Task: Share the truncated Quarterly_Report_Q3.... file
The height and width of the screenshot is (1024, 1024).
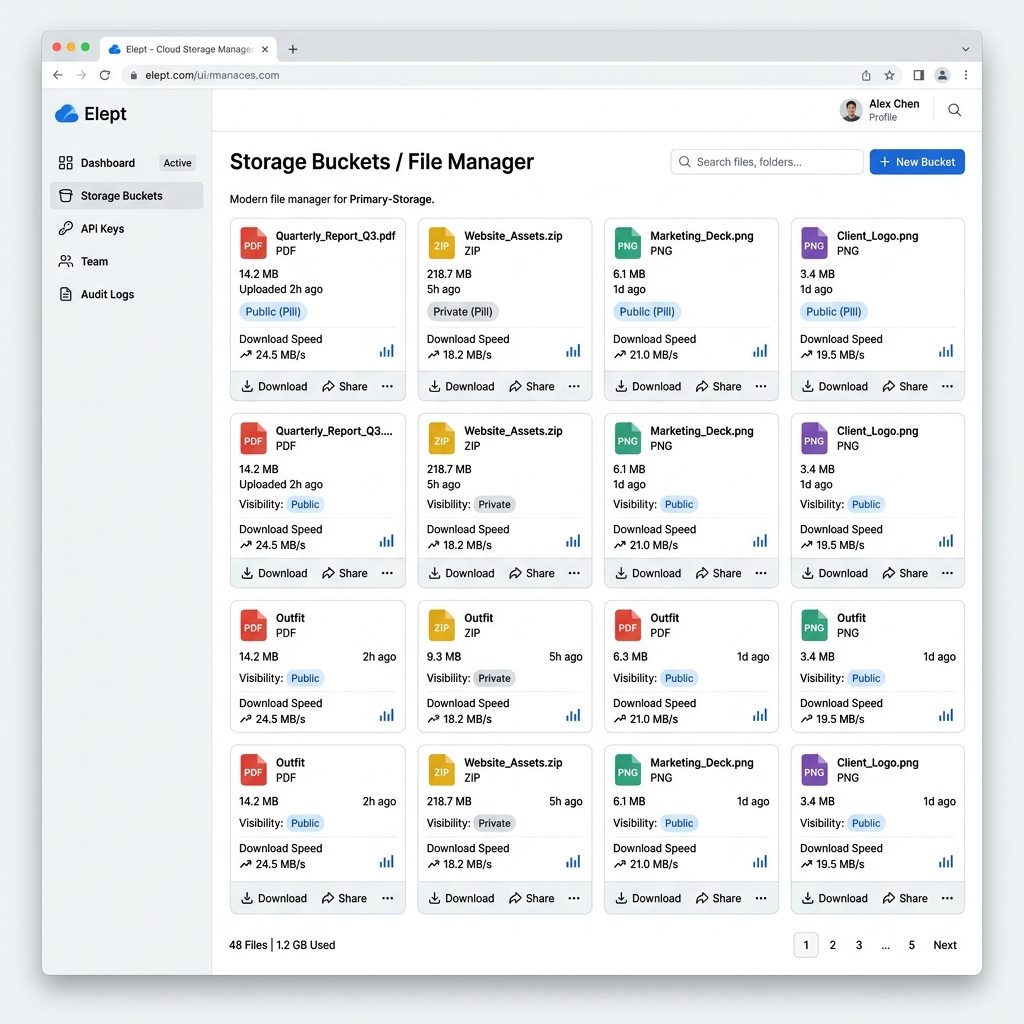Action: click(345, 573)
